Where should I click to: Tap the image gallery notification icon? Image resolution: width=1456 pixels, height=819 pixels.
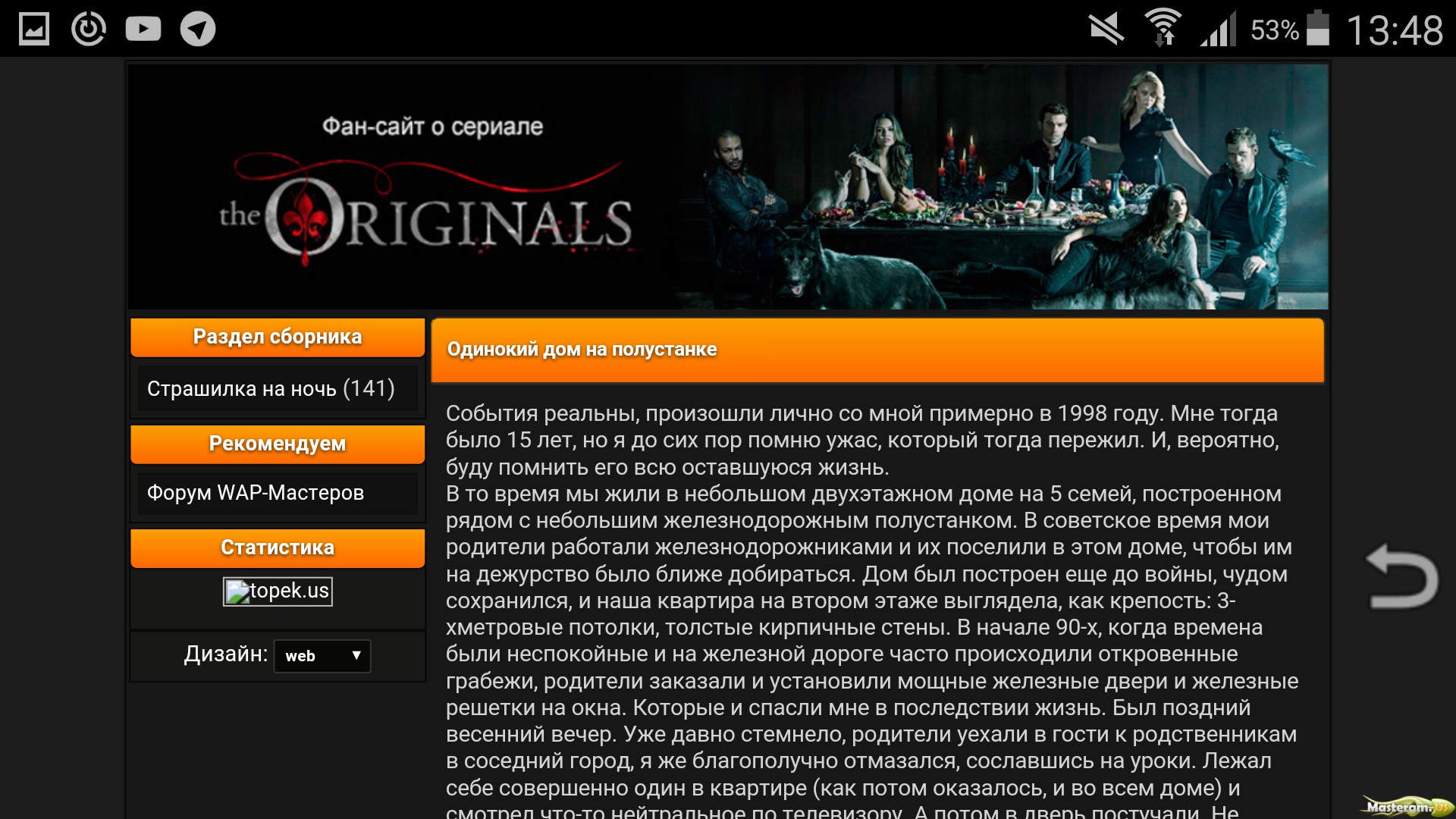[34, 29]
